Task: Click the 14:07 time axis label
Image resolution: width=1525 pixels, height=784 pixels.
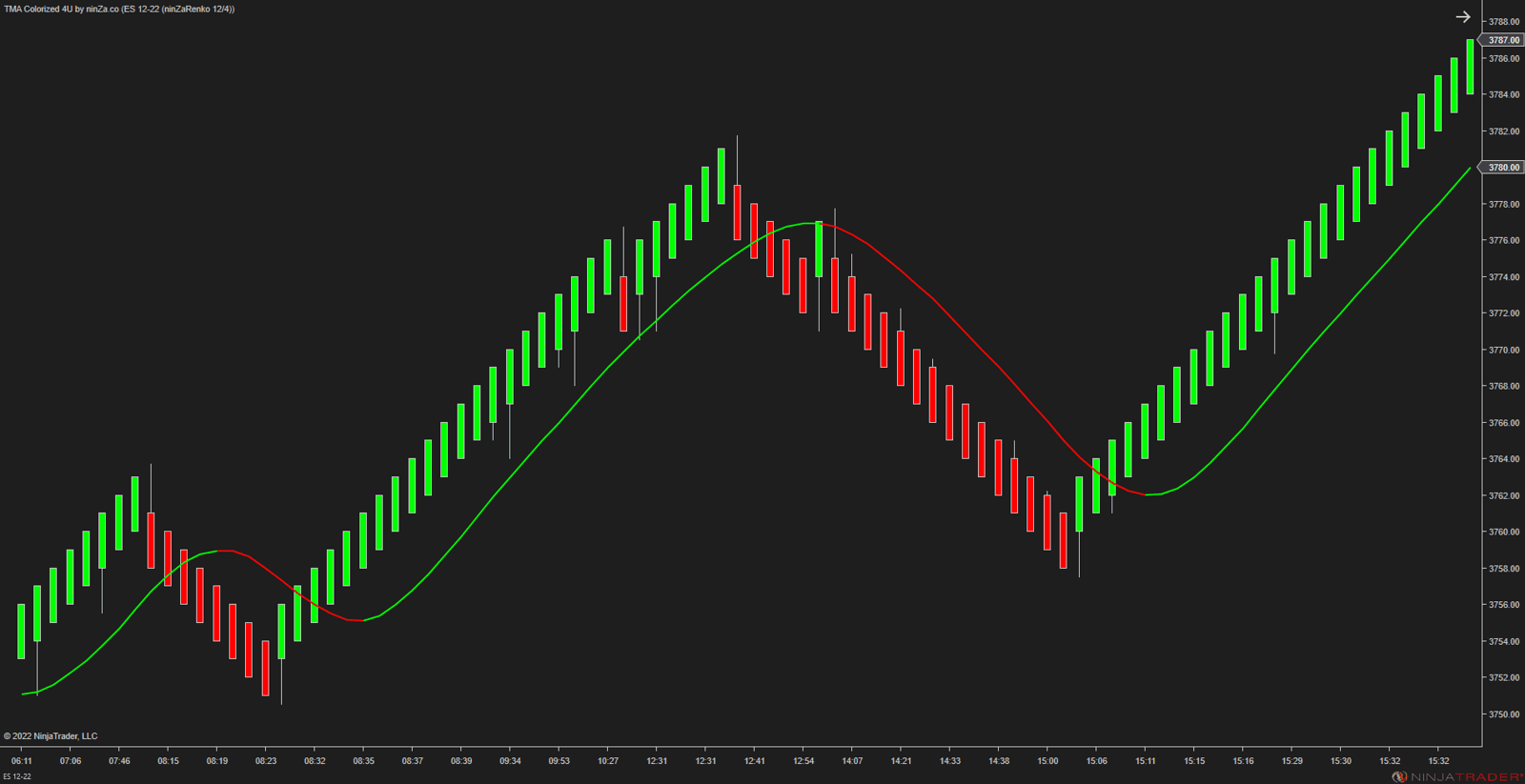Action: click(x=852, y=761)
